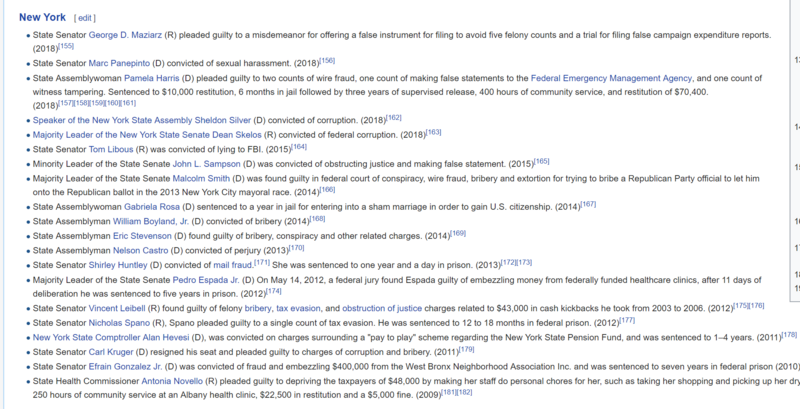This screenshot has height=409, width=800.
Task: Open the Vincent Leibell link
Action: pyautogui.click(x=117, y=308)
